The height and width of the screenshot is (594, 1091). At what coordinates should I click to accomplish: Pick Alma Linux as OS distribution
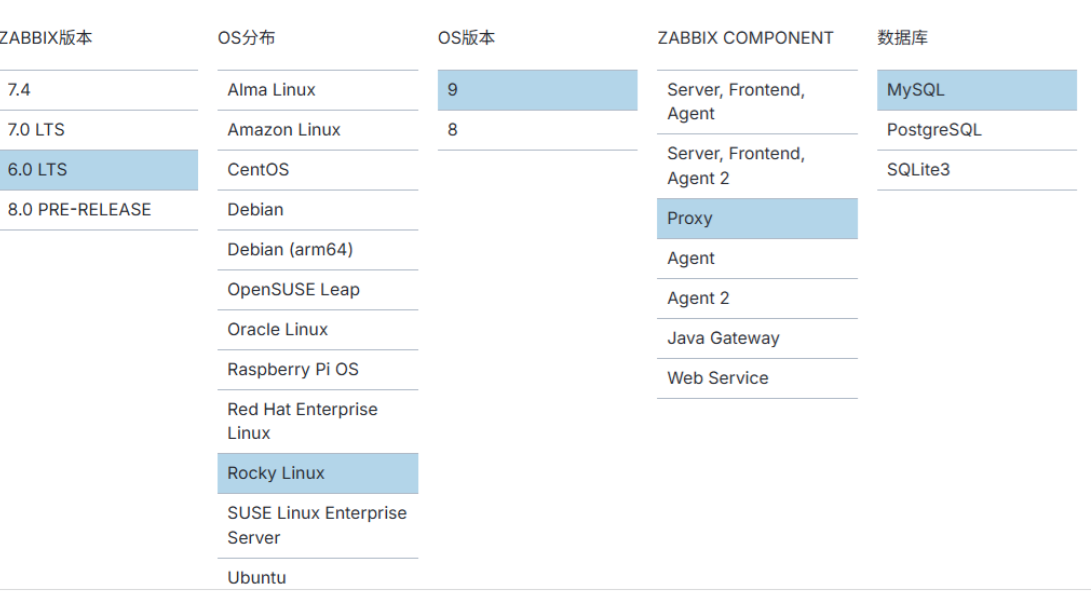click(x=317, y=90)
